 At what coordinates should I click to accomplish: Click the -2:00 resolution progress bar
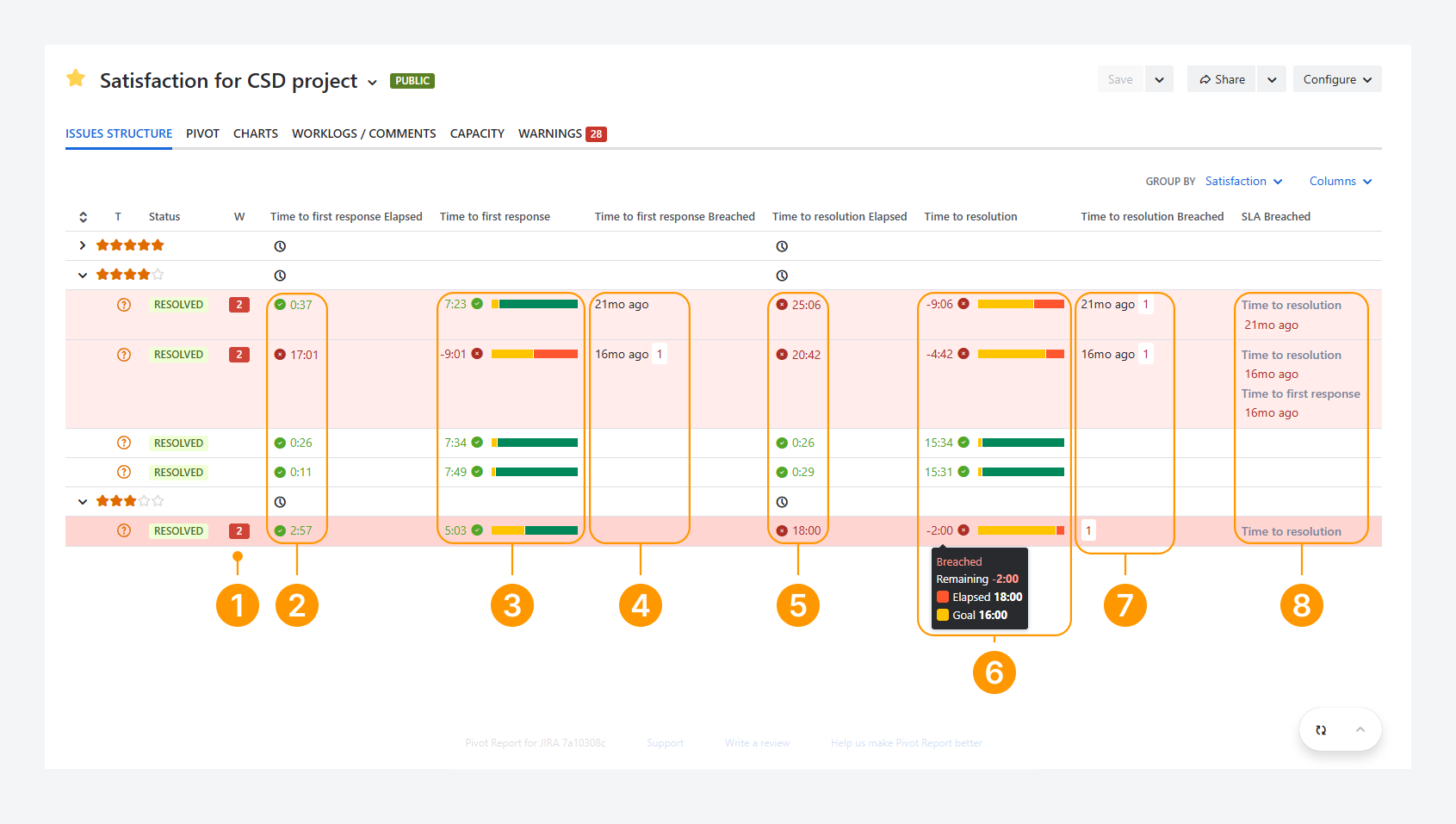1021,530
